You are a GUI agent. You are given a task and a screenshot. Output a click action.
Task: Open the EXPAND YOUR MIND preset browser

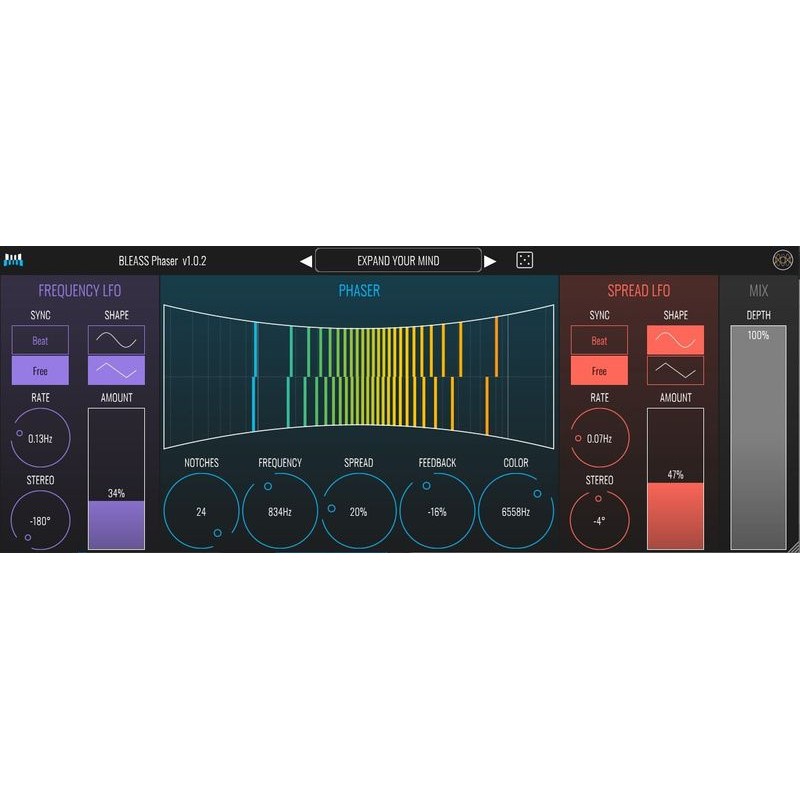[397, 258]
